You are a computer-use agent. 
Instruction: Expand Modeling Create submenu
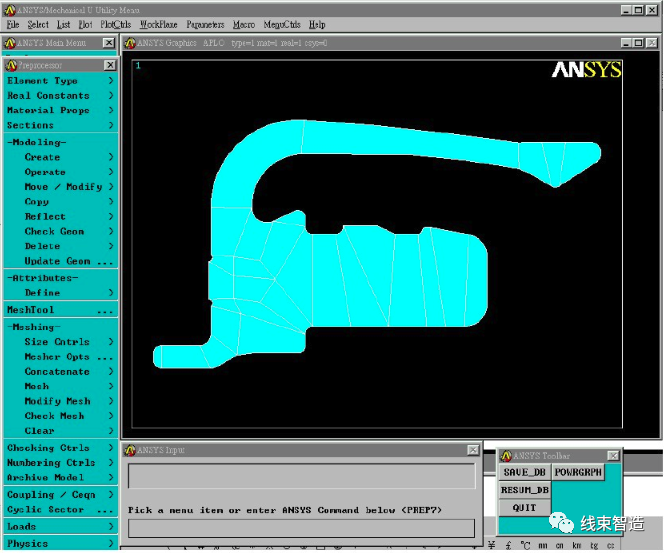coord(60,157)
